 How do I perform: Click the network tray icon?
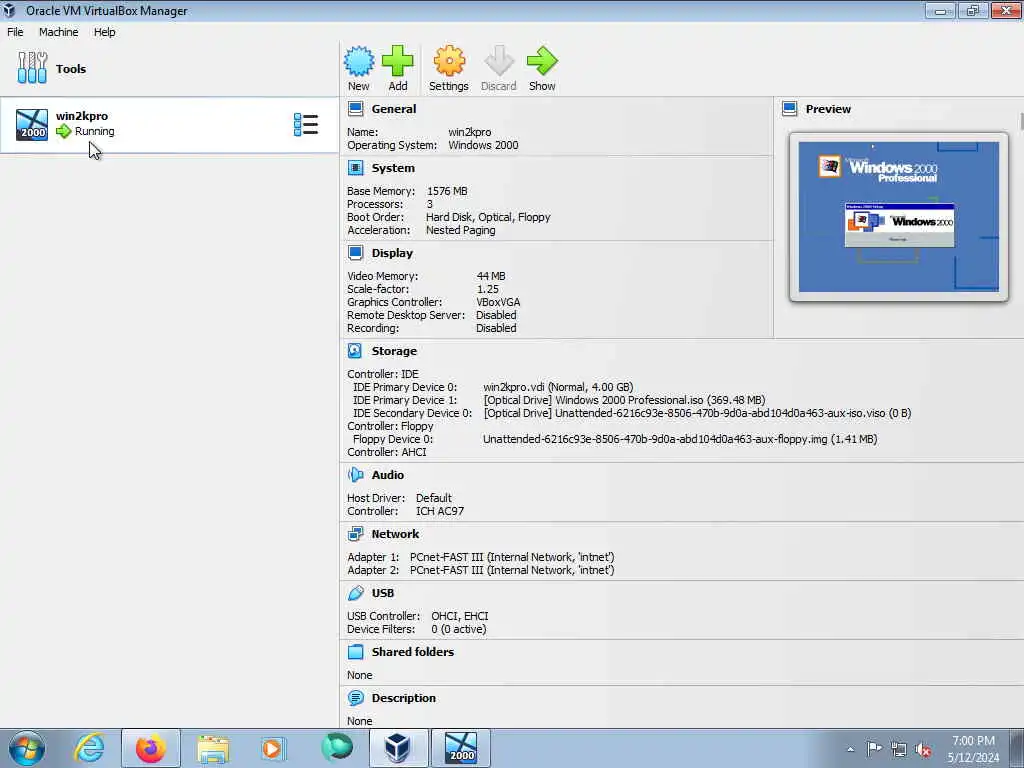pos(899,749)
